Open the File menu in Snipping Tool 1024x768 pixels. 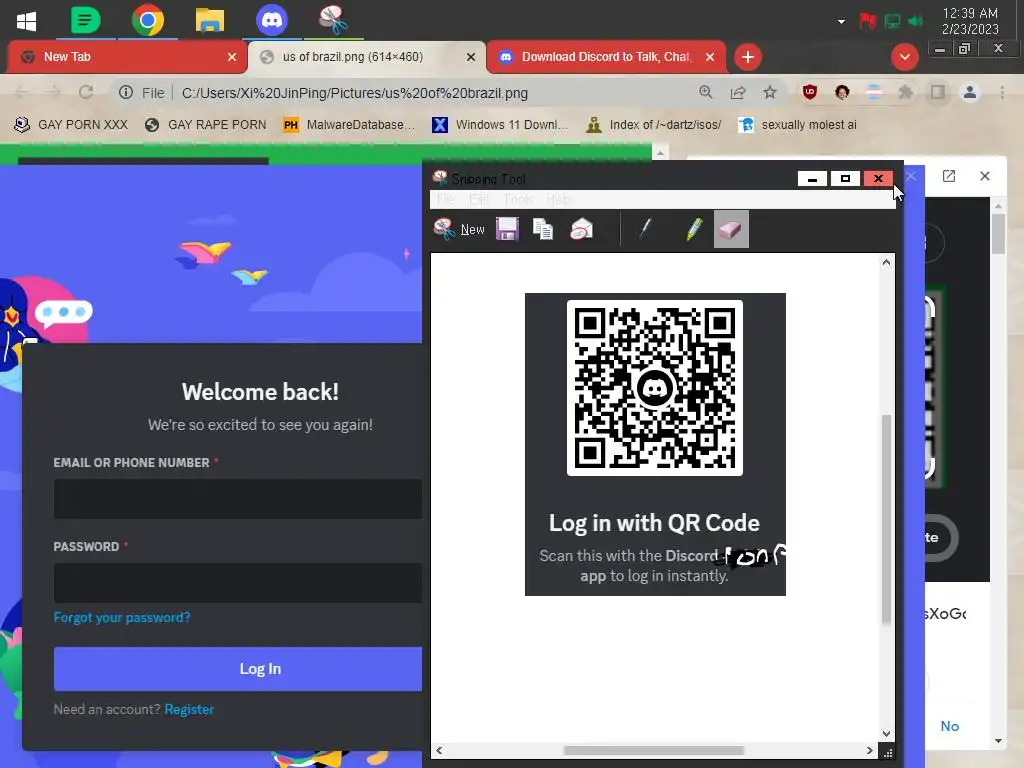(446, 199)
